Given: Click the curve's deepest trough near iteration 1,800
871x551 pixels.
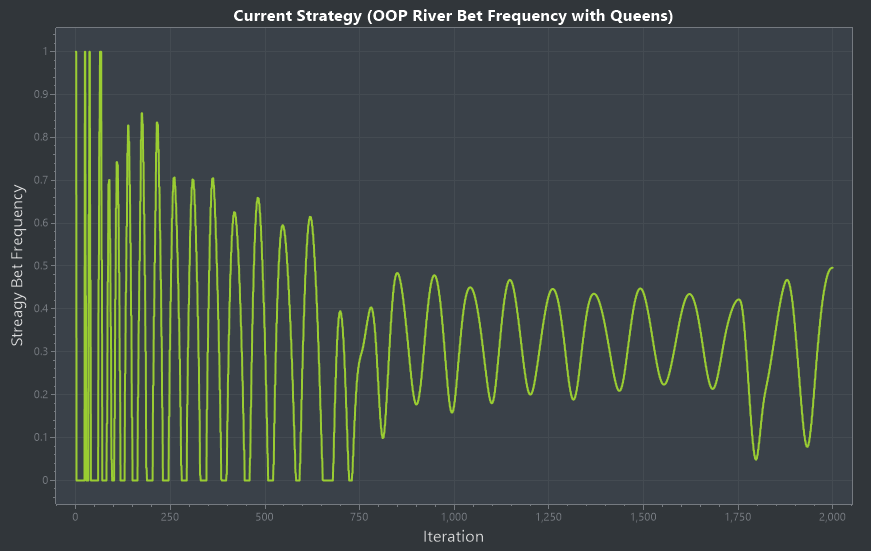Looking at the screenshot, I should pos(757,459).
